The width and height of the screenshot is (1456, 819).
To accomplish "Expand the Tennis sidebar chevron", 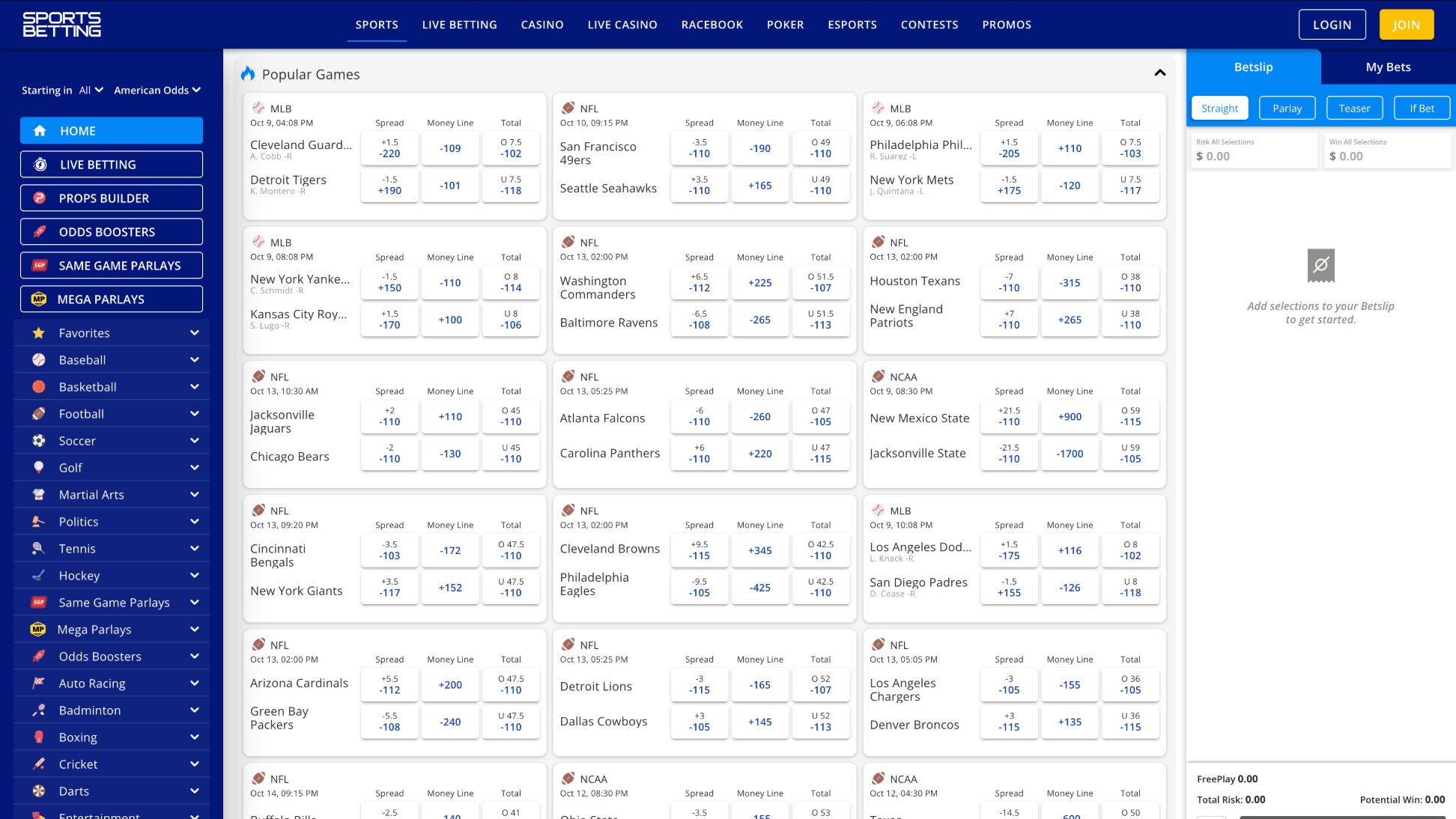I will pyautogui.click(x=195, y=548).
